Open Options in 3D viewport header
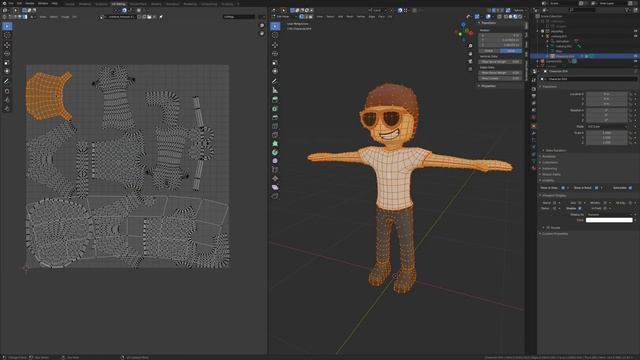The width and height of the screenshot is (640, 360). tap(518, 10)
